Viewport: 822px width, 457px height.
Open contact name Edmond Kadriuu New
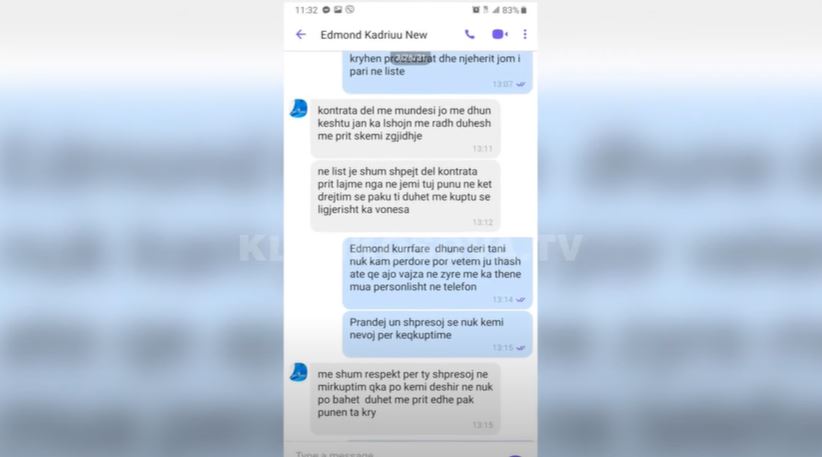click(374, 35)
